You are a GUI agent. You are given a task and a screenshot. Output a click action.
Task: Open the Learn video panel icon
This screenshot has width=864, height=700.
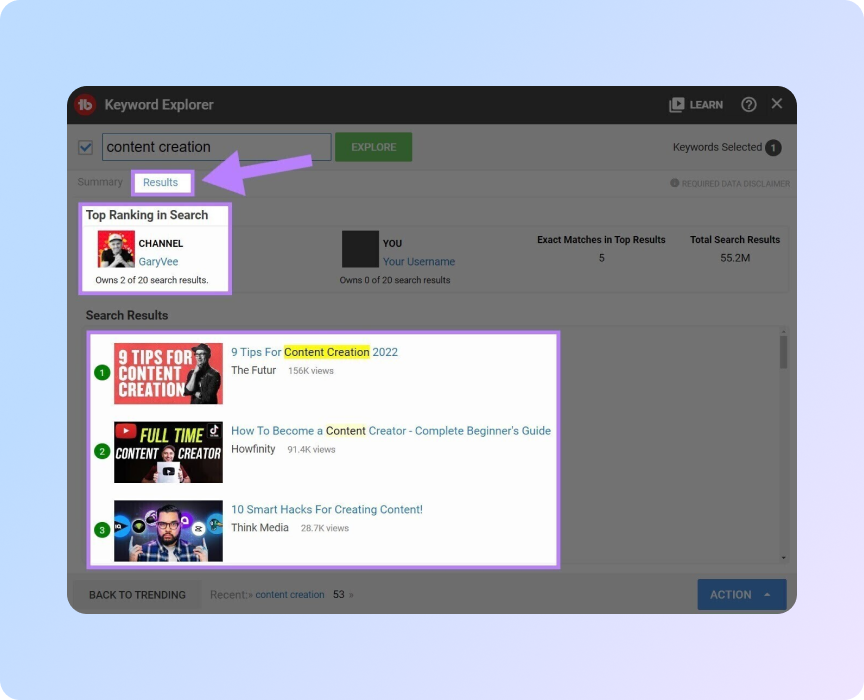(677, 104)
